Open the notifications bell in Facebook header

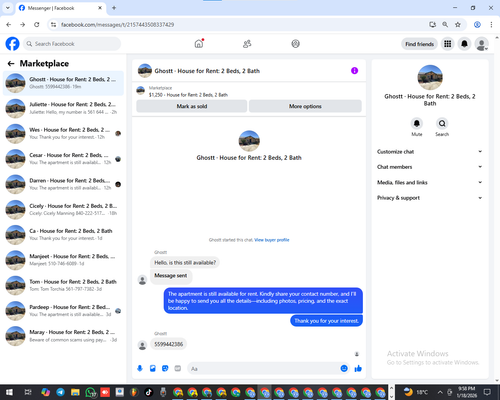pos(464,44)
